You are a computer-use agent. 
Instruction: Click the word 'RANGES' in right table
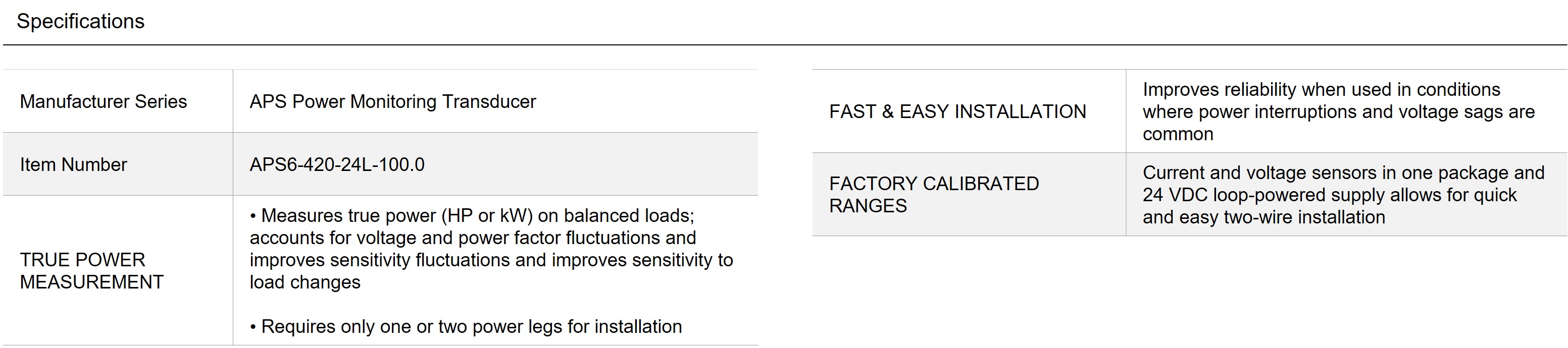pos(868,206)
